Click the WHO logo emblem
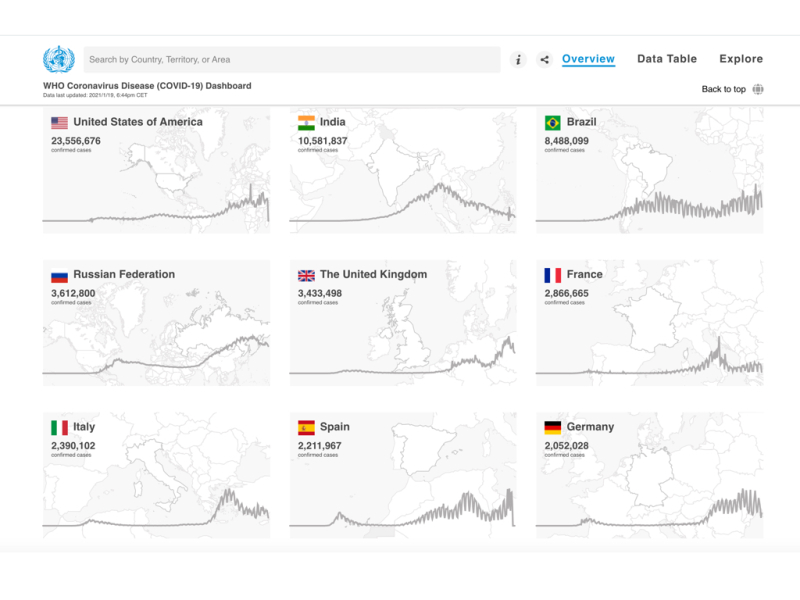 click(x=59, y=59)
